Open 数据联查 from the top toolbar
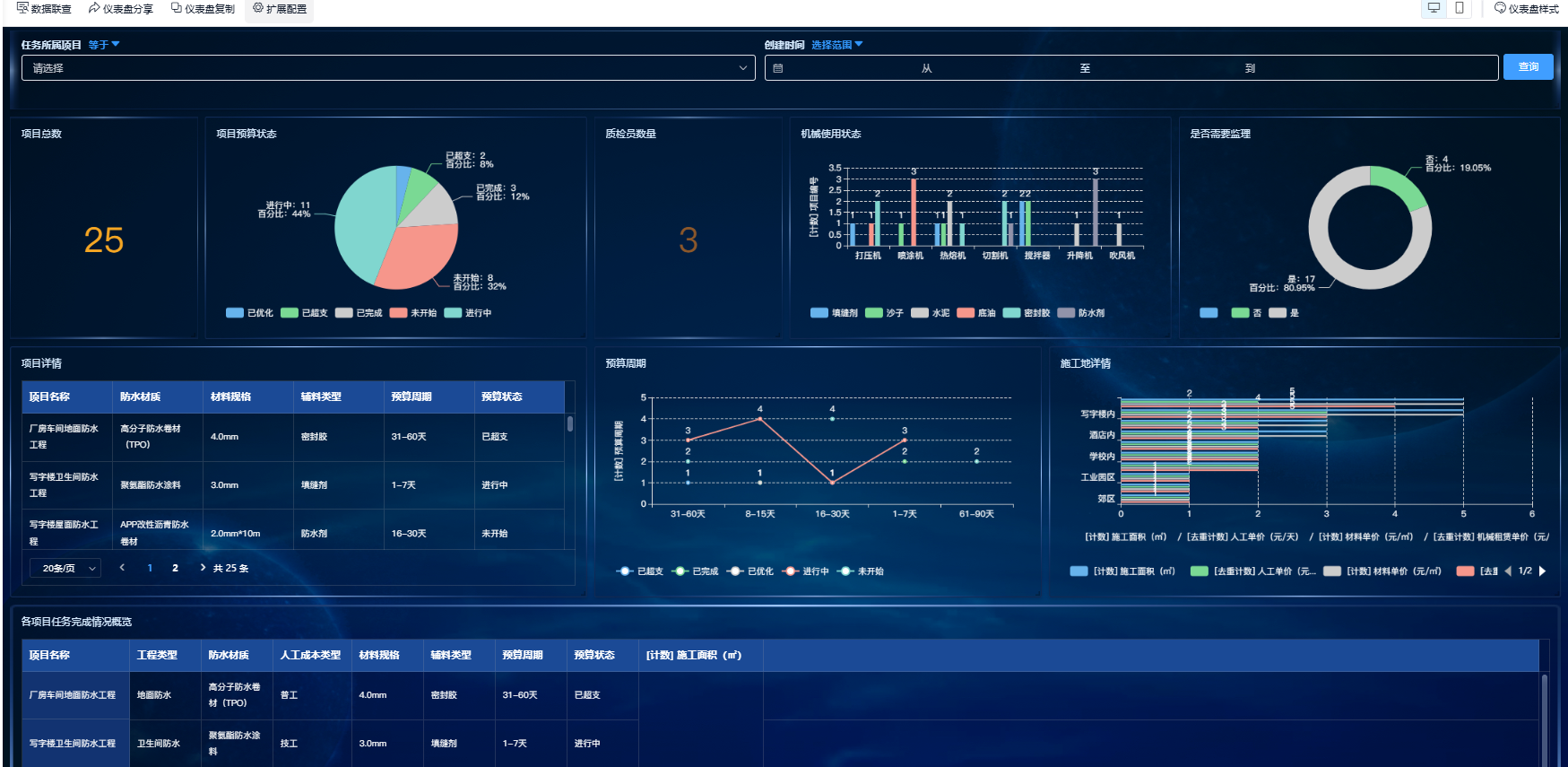This screenshot has width=1568, height=767. pos(44,9)
